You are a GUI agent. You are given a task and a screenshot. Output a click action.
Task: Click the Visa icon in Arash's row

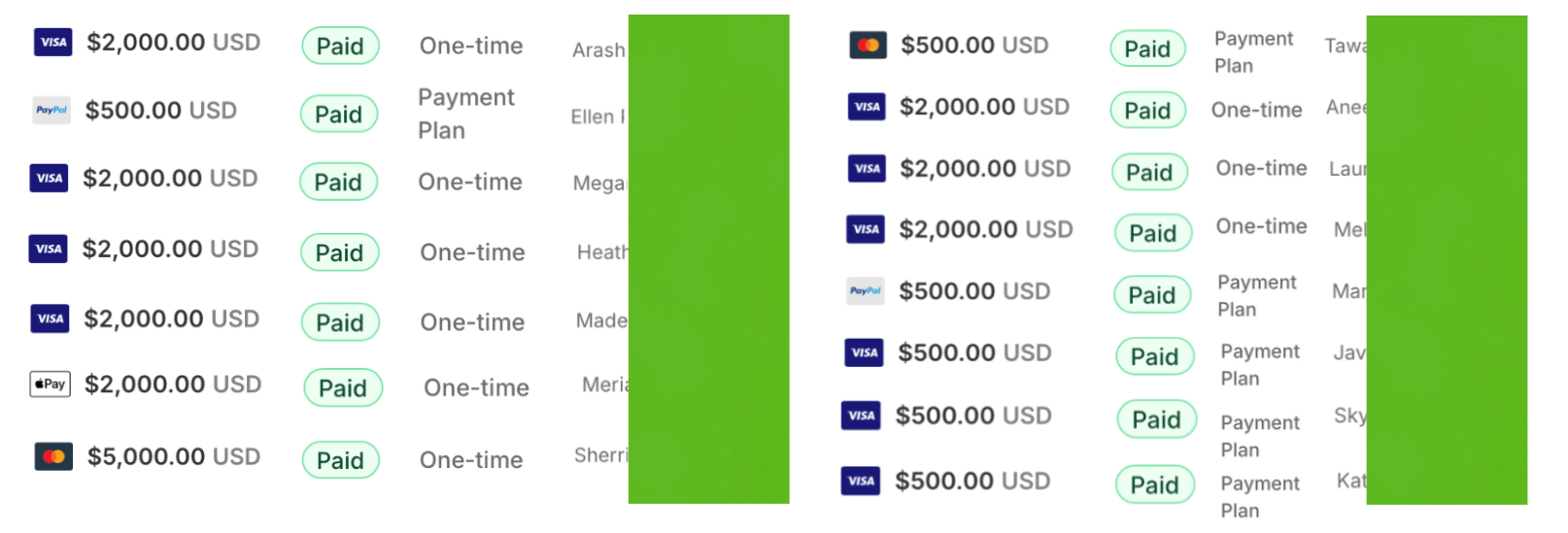click(x=53, y=43)
